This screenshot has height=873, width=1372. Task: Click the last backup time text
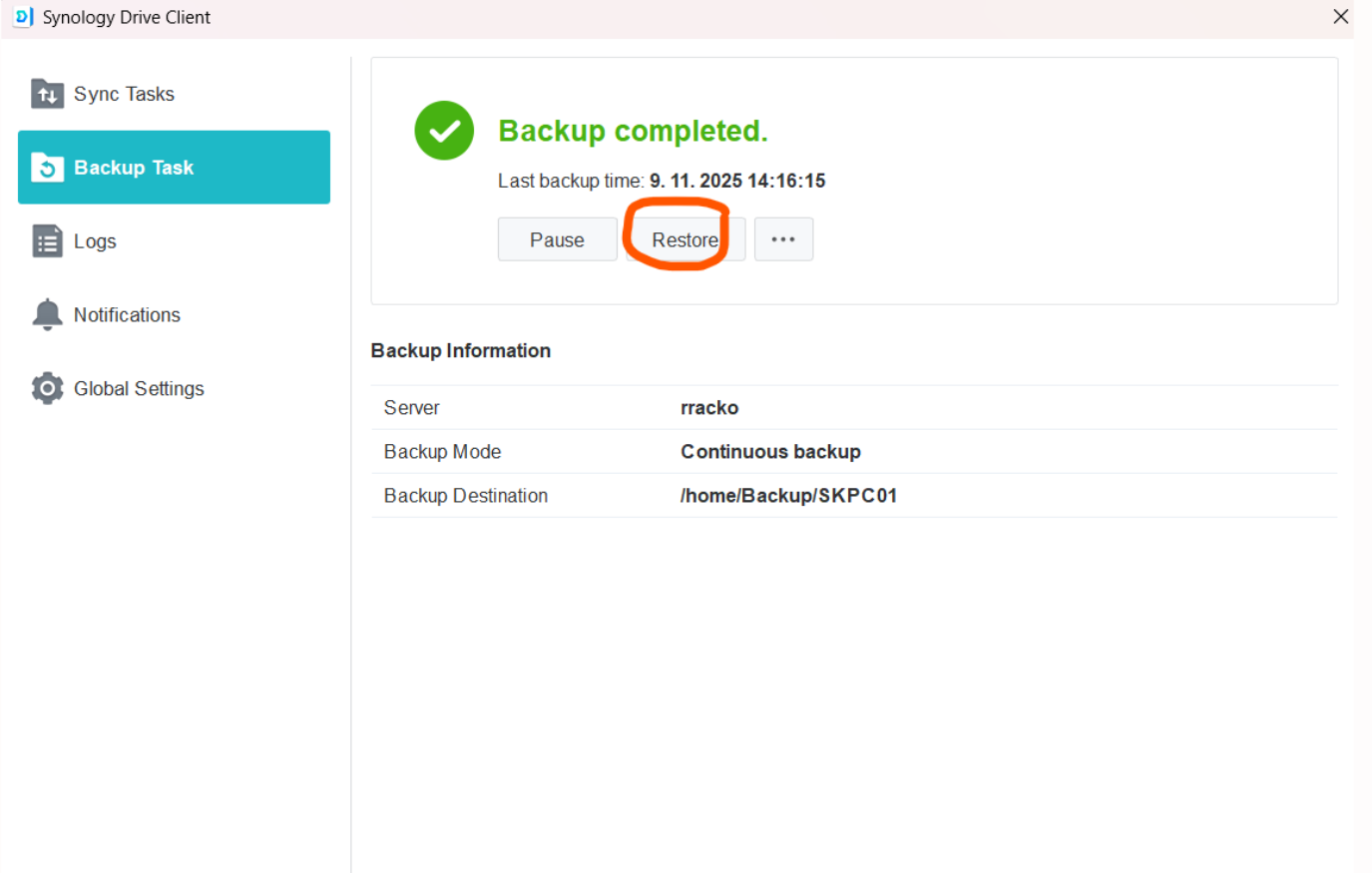pyautogui.click(x=662, y=181)
